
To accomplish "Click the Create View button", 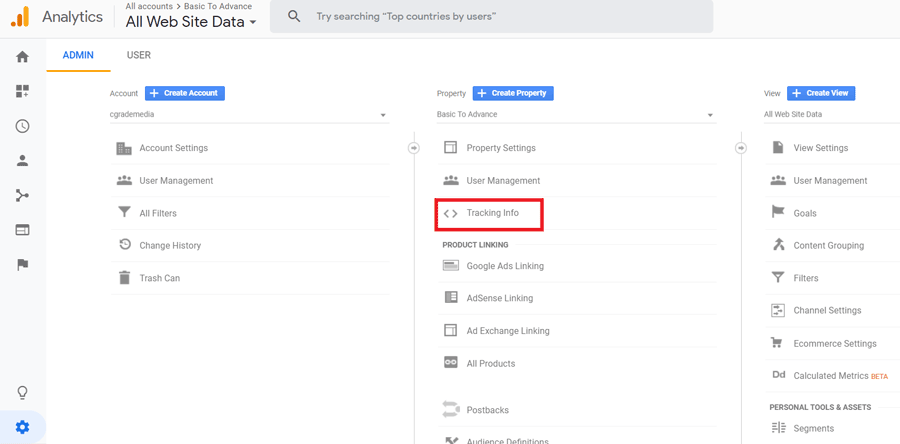I will point(821,93).
